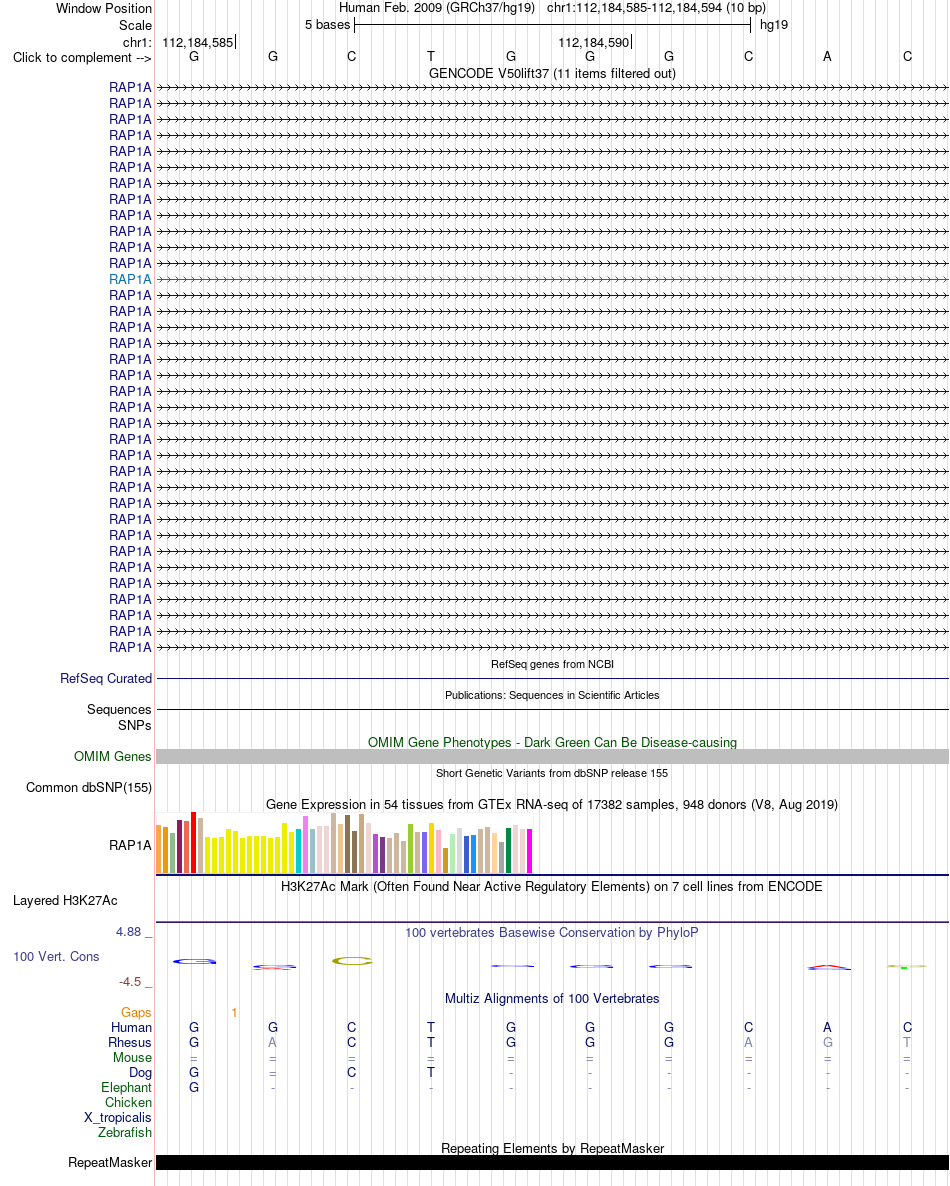Click the hg19 assembly label
Viewport: 950px width, 1186px height.
tap(774, 25)
